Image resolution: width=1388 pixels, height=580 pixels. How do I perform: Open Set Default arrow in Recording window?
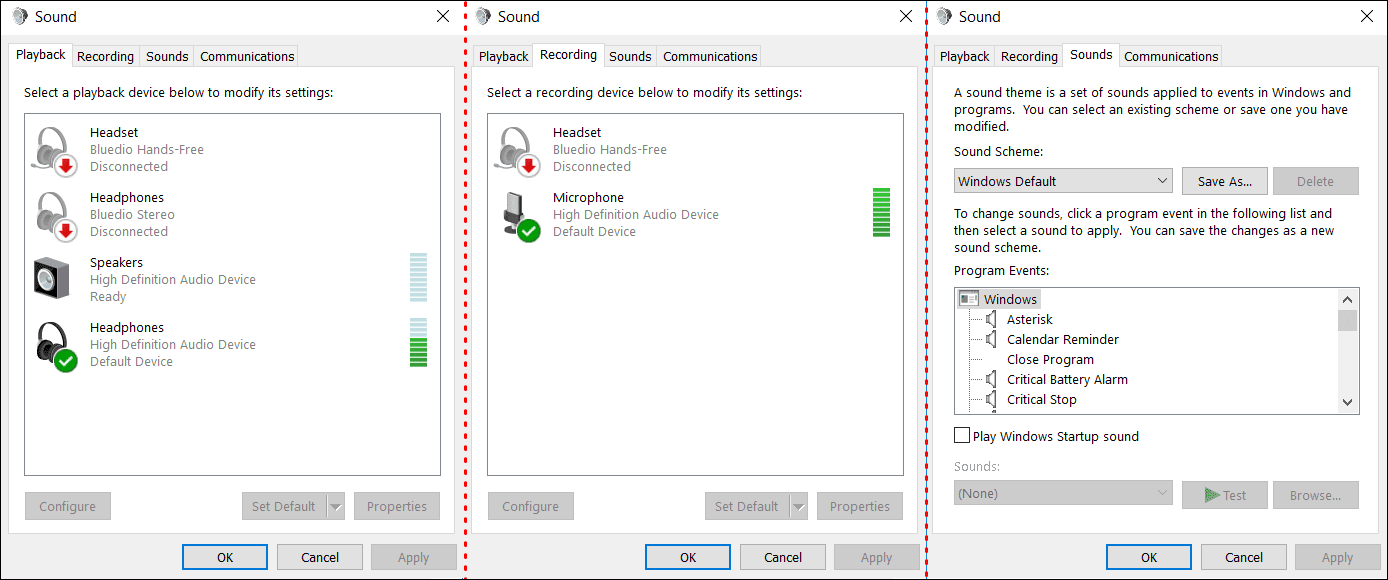[799, 506]
